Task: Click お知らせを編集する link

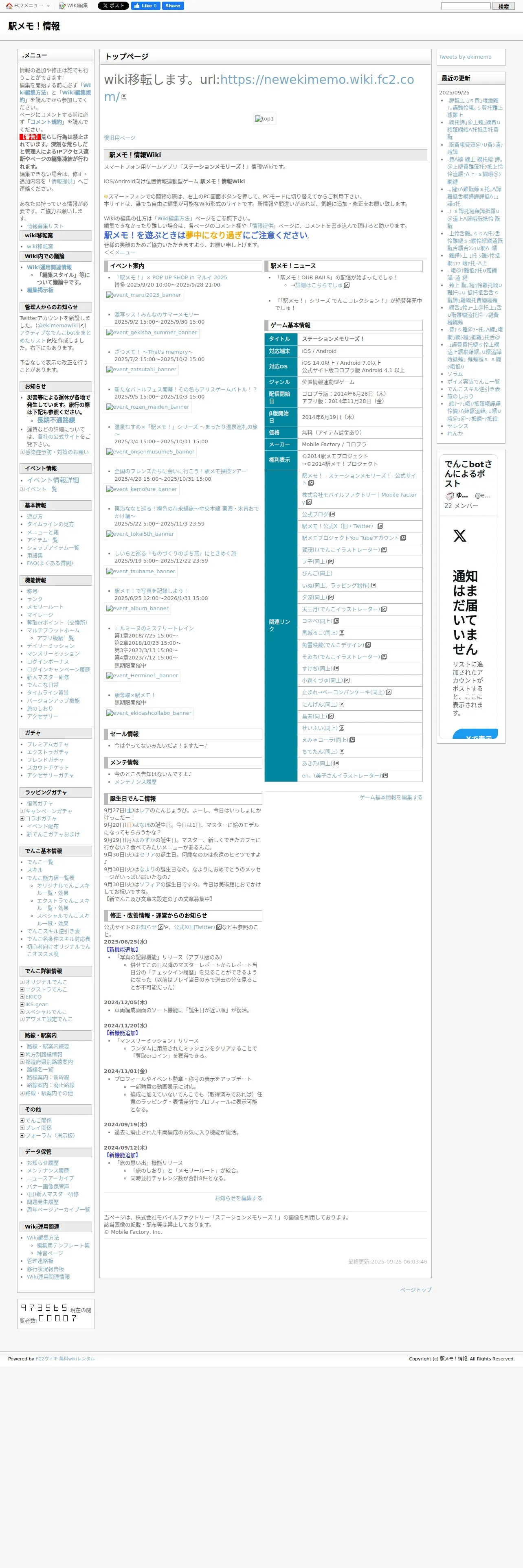Action: (x=238, y=1198)
